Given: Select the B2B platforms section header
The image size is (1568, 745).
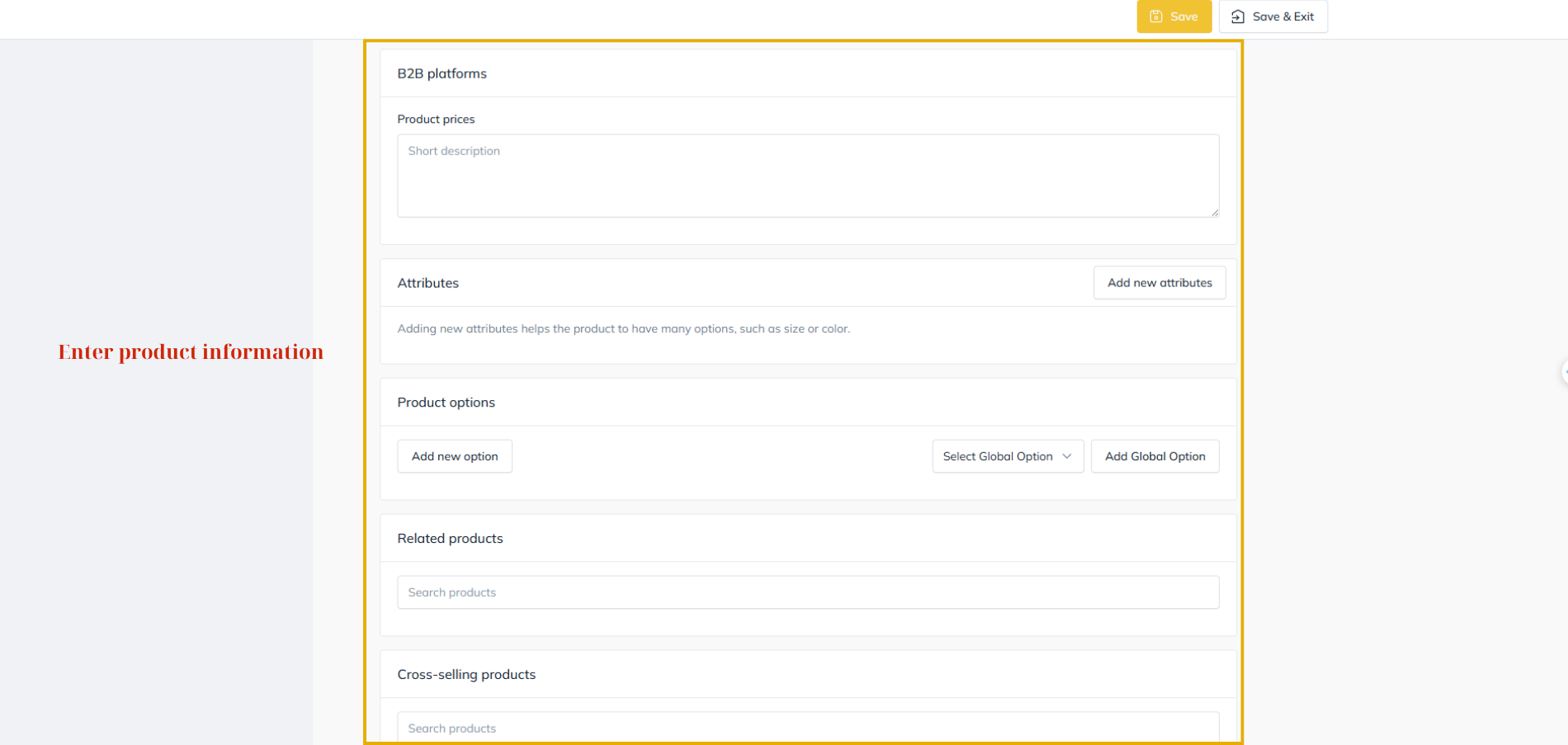Looking at the screenshot, I should tap(442, 73).
